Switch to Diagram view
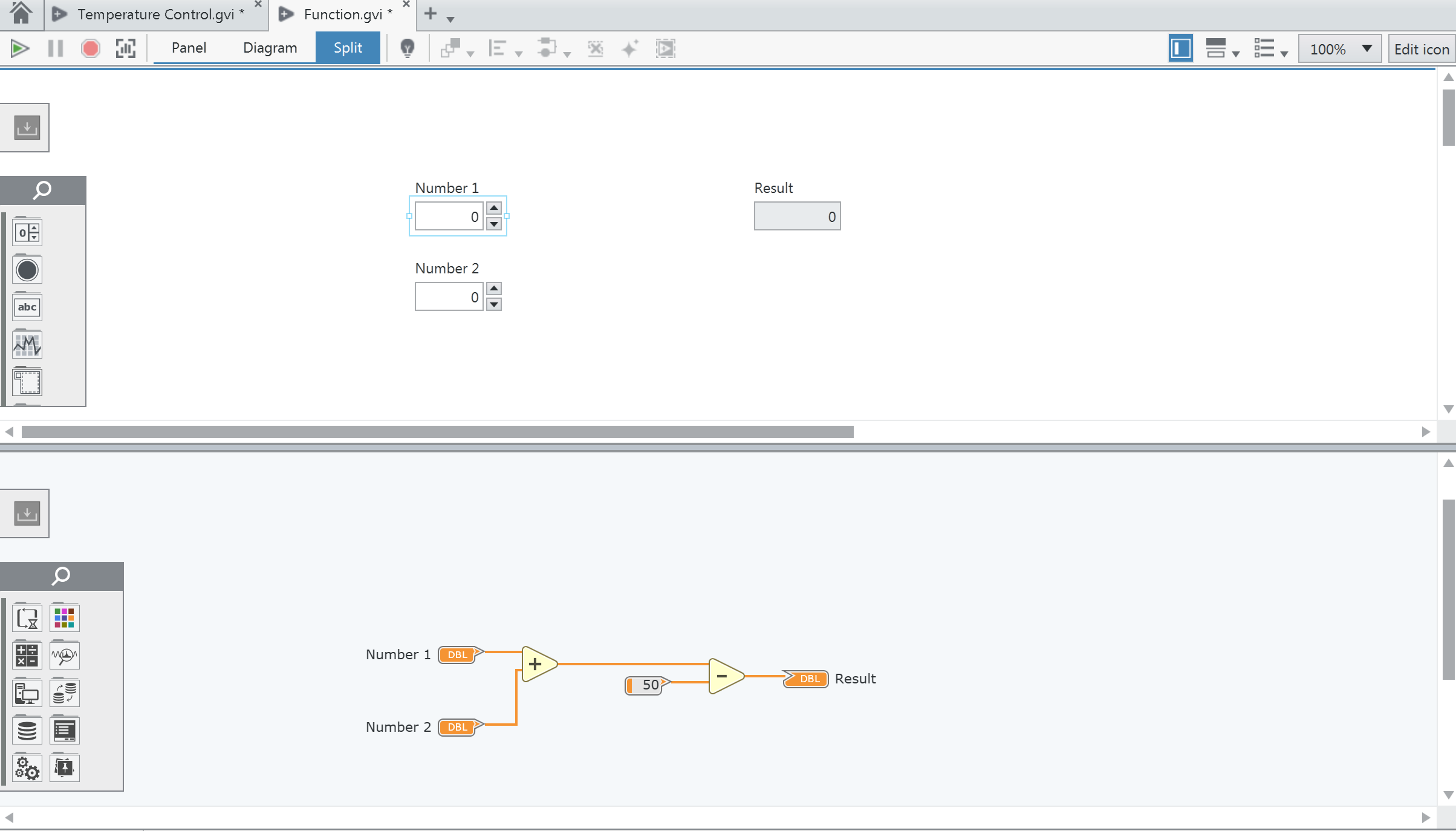Viewport: 1456px width, 831px height. click(270, 48)
